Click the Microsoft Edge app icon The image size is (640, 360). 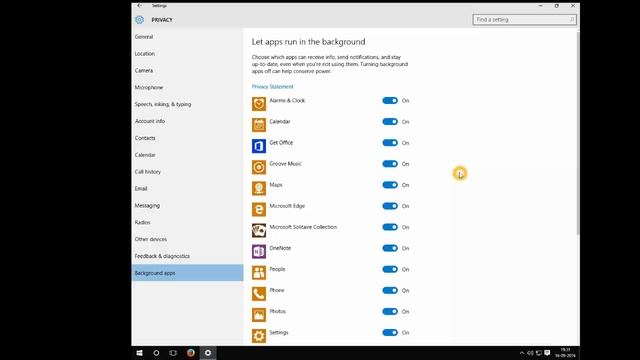[259, 209]
